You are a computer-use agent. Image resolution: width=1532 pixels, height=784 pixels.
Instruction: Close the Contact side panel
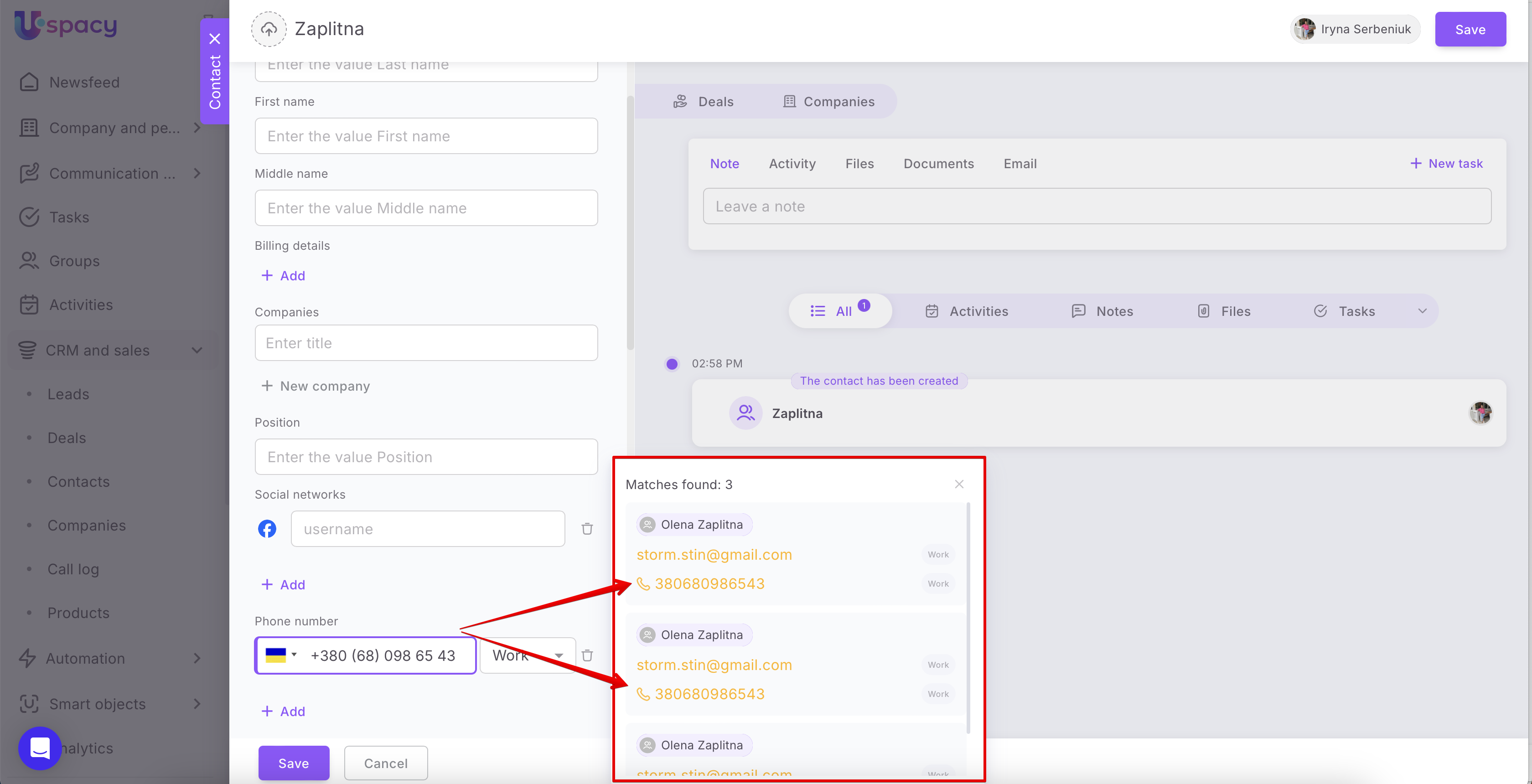pyautogui.click(x=215, y=39)
